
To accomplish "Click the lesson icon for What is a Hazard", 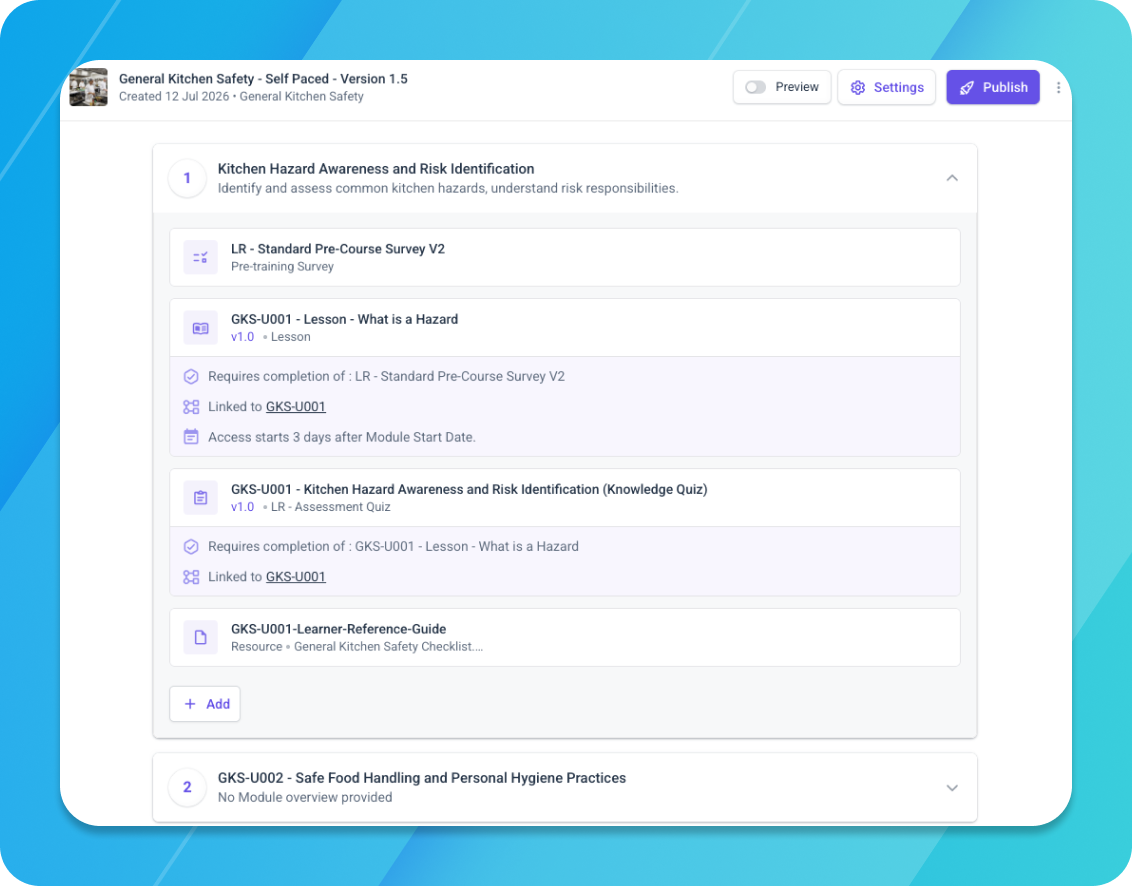I will point(201,328).
